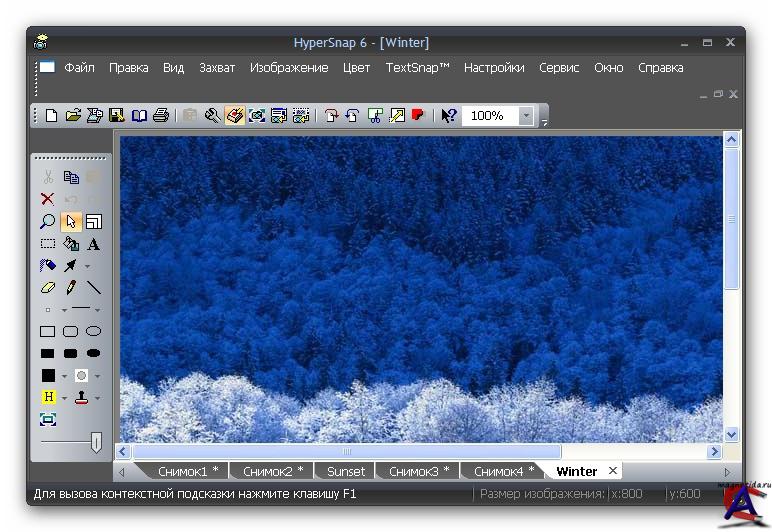Viewport: 772px width, 532px height.
Task: Click the vertical scrollbar down arrow
Action: [x=731, y=434]
